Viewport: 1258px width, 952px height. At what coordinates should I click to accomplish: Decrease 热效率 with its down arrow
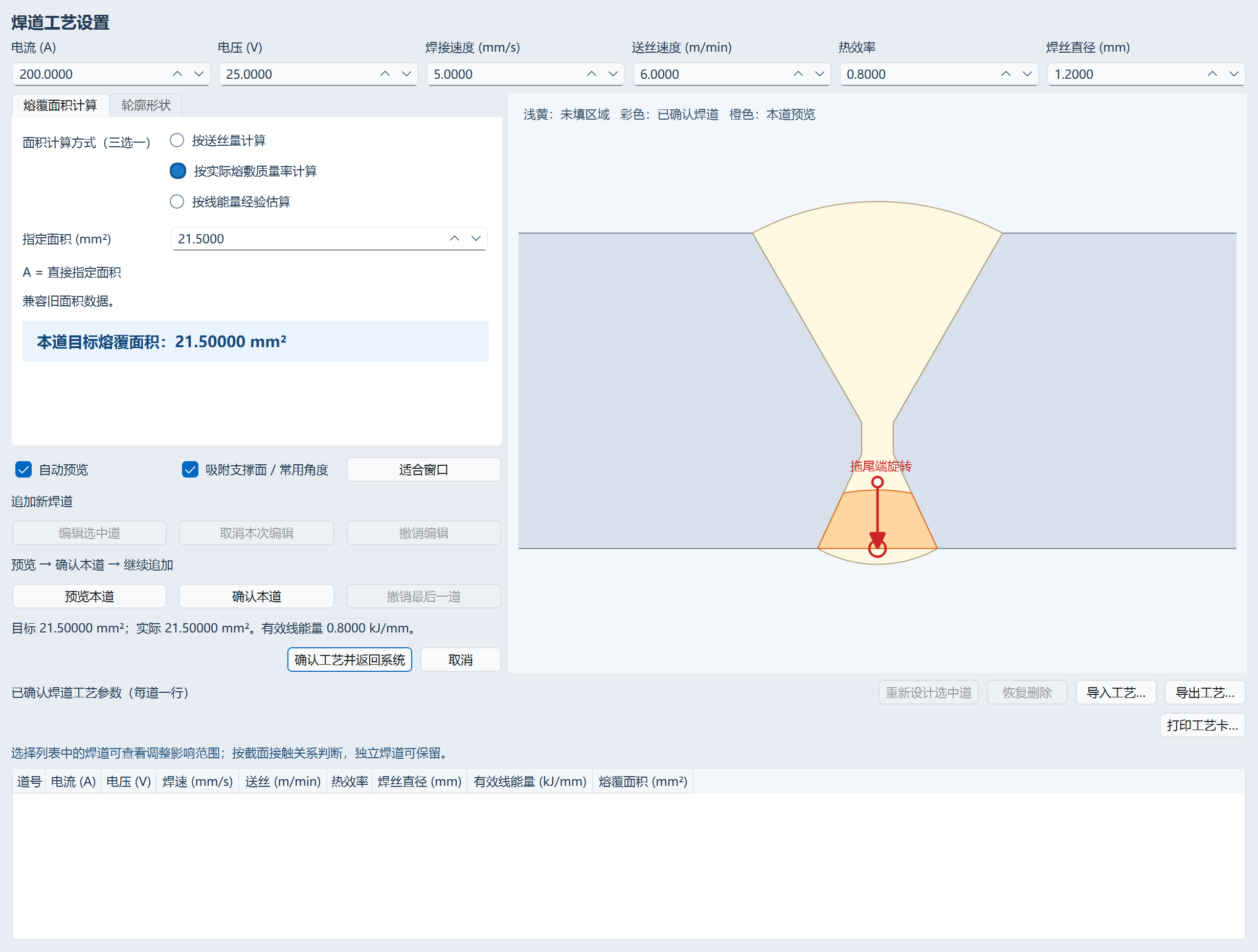pyautogui.click(x=1026, y=74)
